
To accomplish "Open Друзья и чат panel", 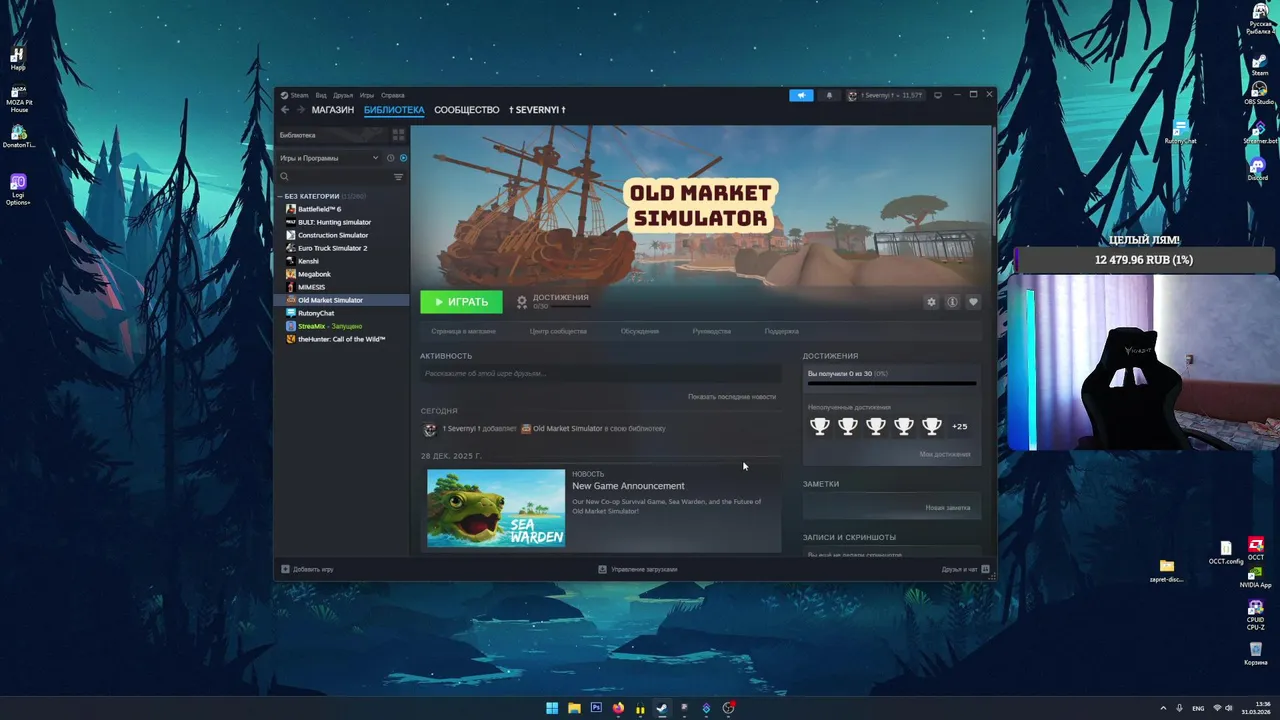I will [x=965, y=569].
